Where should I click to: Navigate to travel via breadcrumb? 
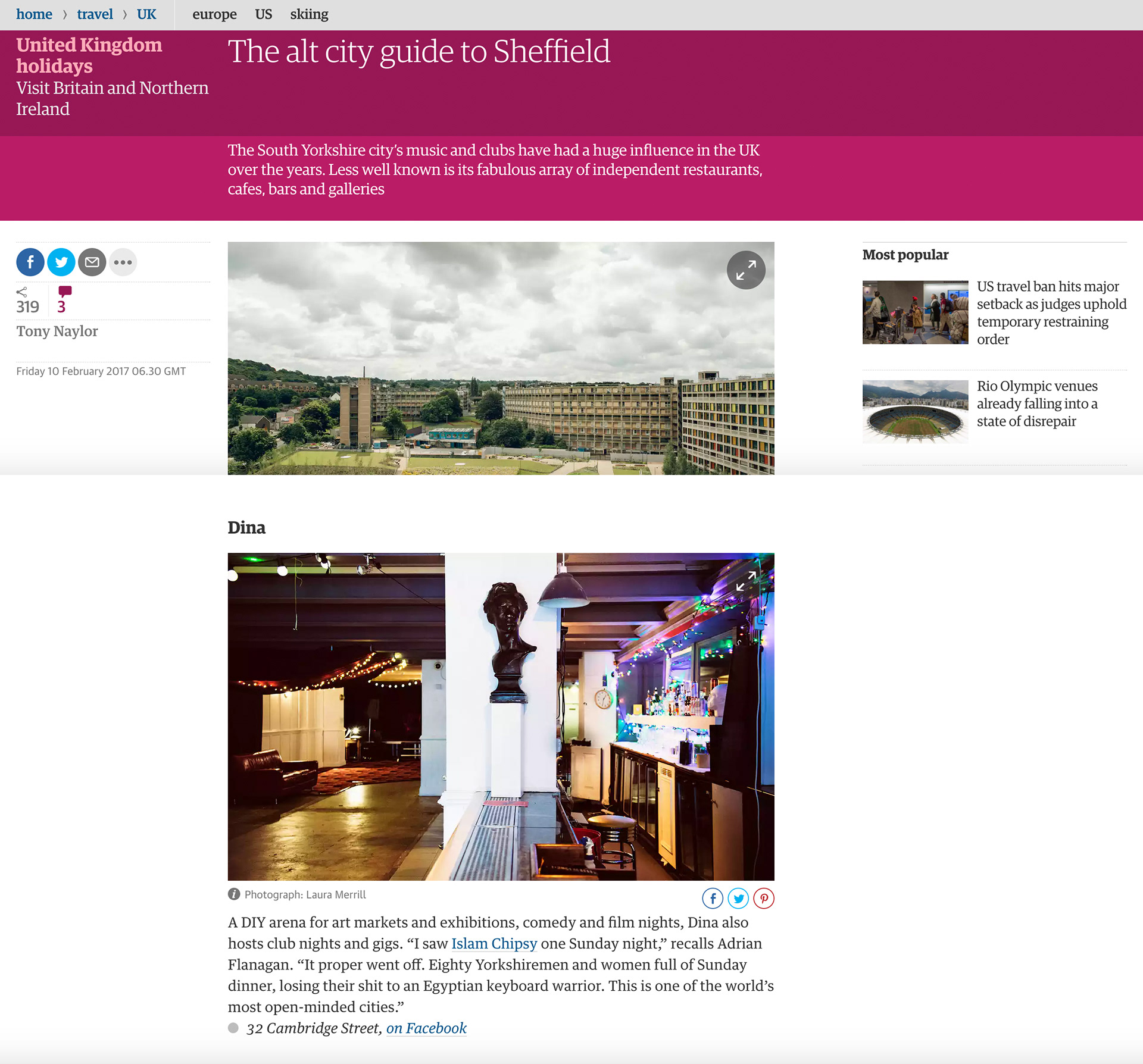click(x=95, y=14)
